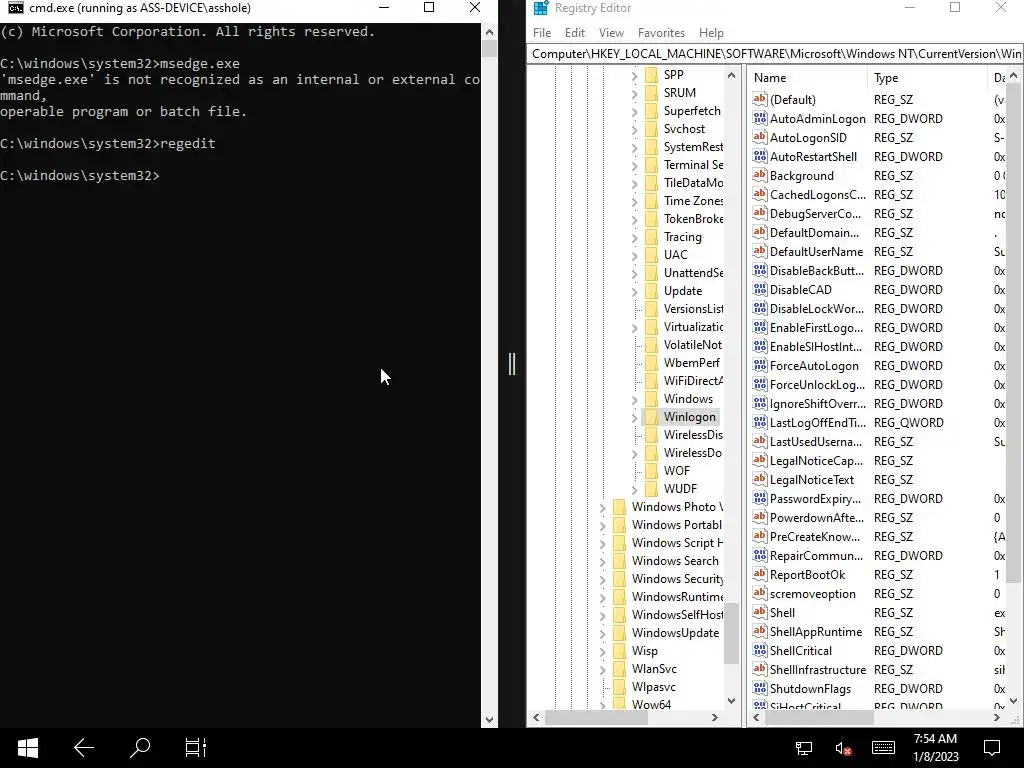The height and width of the screenshot is (768, 1024).
Task: Select the WlanSvc key
Action: click(x=654, y=669)
